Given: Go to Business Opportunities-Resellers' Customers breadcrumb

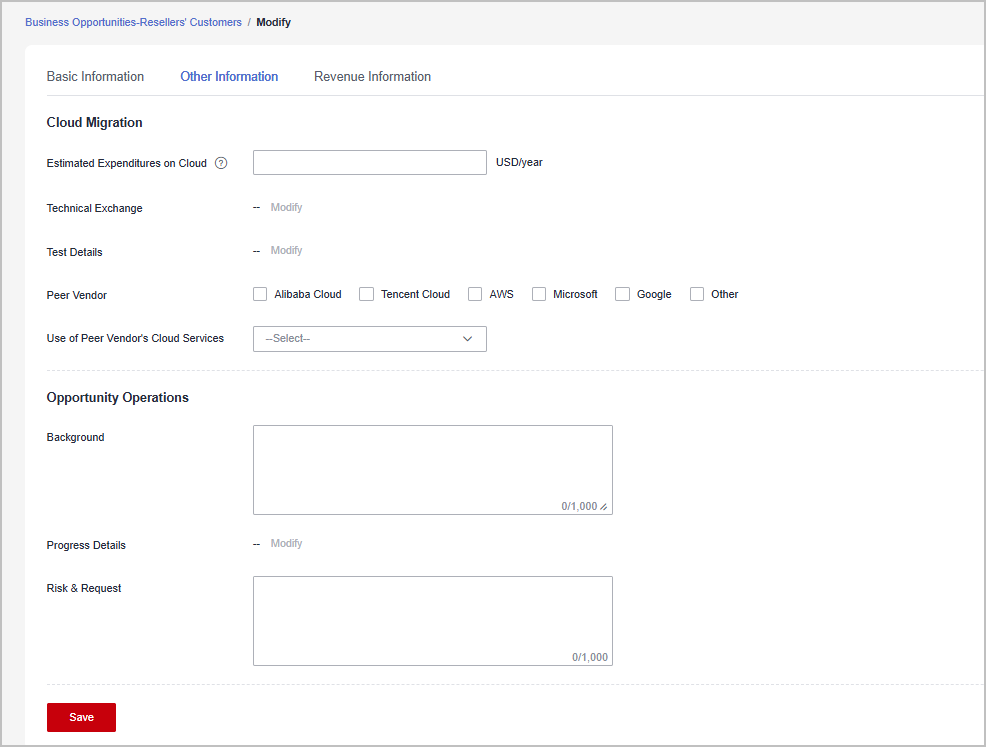Looking at the screenshot, I should (133, 22).
